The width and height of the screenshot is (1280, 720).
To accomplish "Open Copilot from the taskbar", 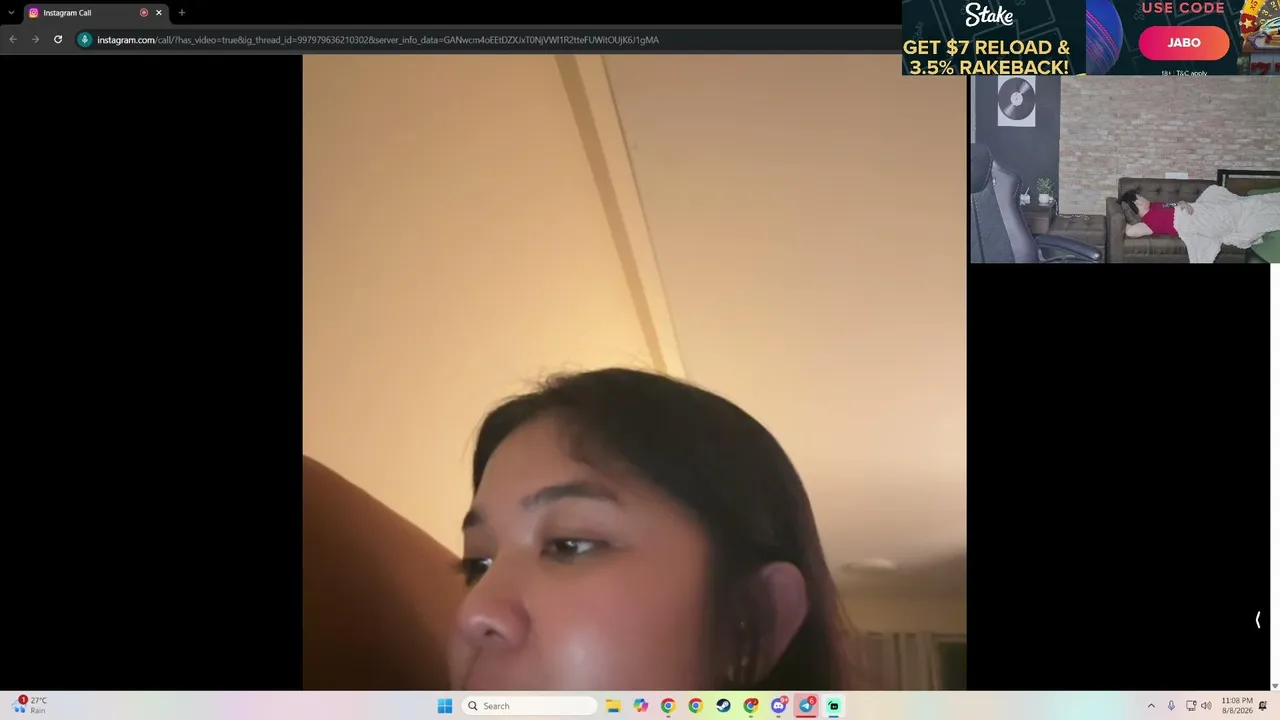I will 641,706.
